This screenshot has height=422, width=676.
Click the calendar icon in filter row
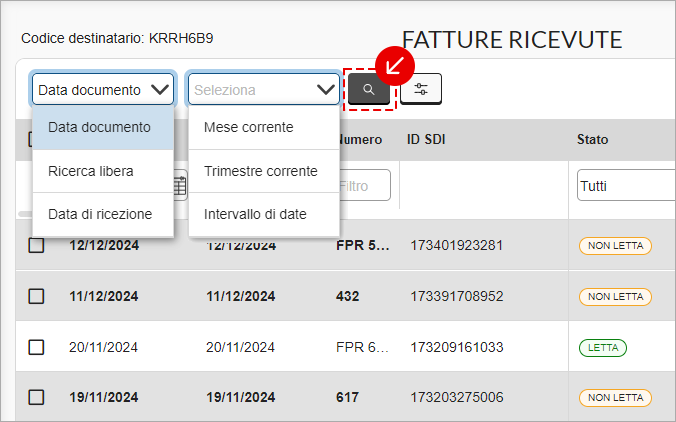pos(181,185)
